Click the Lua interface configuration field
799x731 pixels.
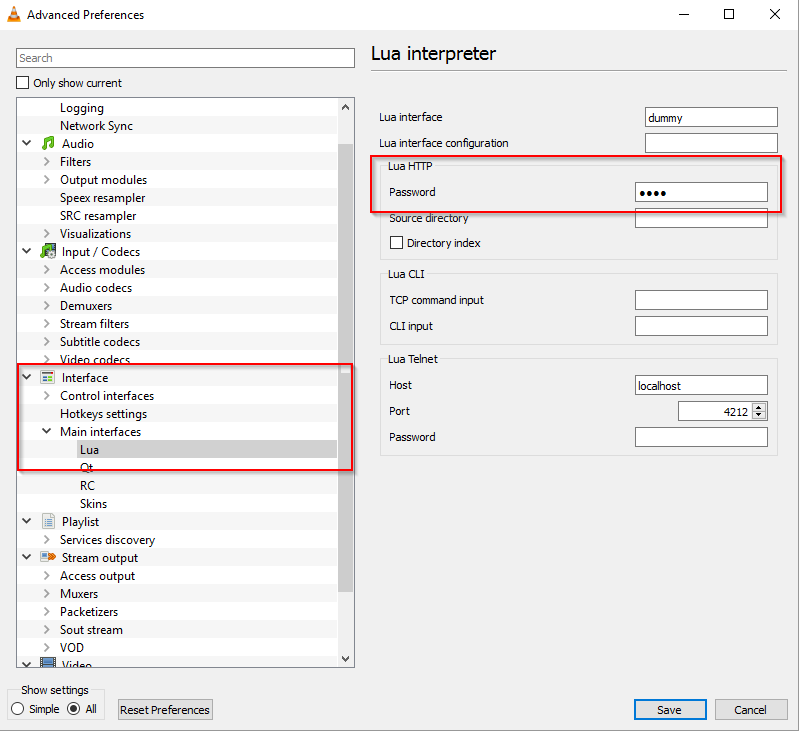pyautogui.click(x=711, y=143)
